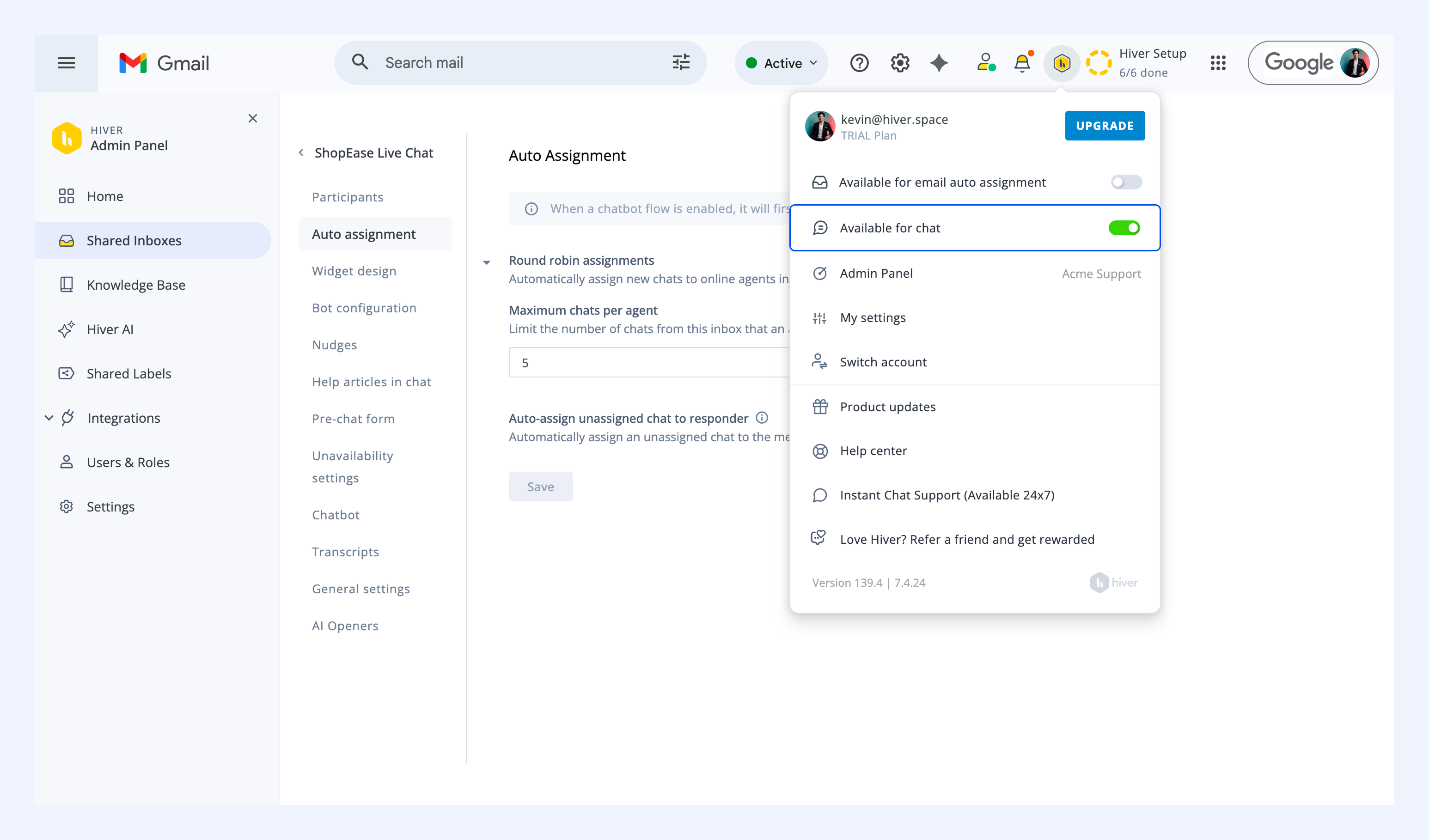Click the Gmail logo
The height and width of the screenshot is (840, 1429).
[x=164, y=63]
